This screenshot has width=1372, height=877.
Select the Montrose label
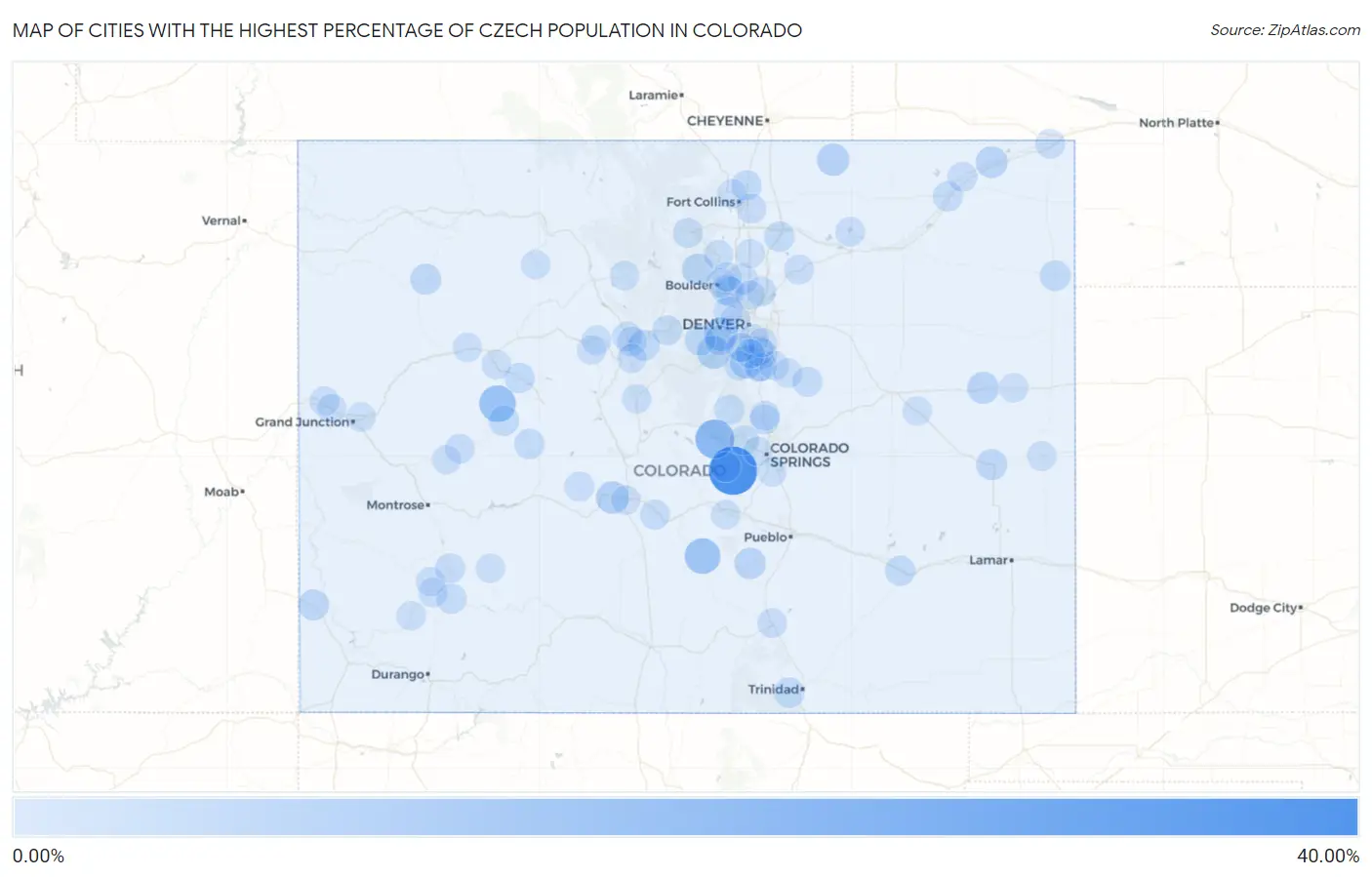pyautogui.click(x=395, y=505)
